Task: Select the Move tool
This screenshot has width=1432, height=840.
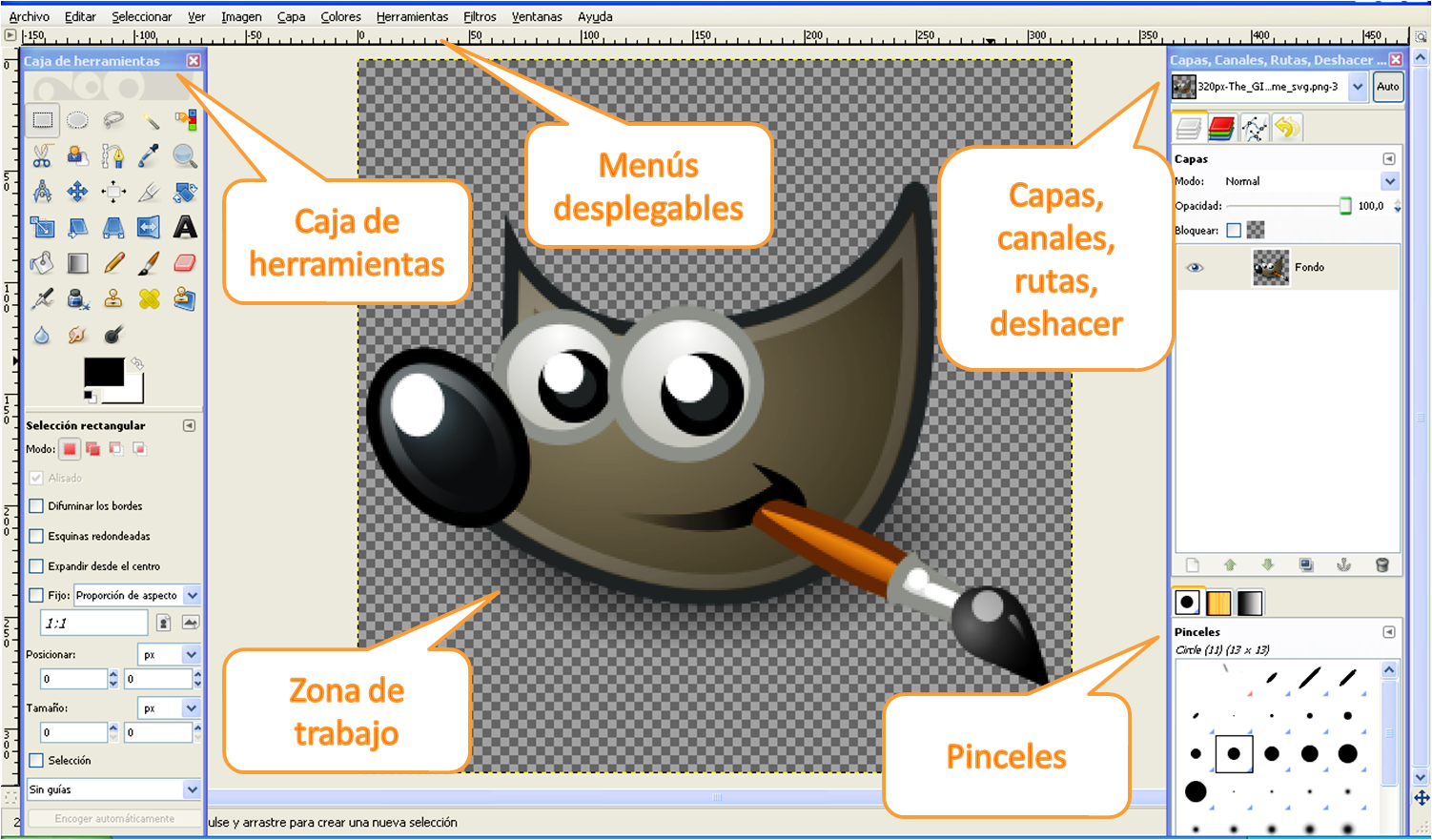Action: pos(78,192)
